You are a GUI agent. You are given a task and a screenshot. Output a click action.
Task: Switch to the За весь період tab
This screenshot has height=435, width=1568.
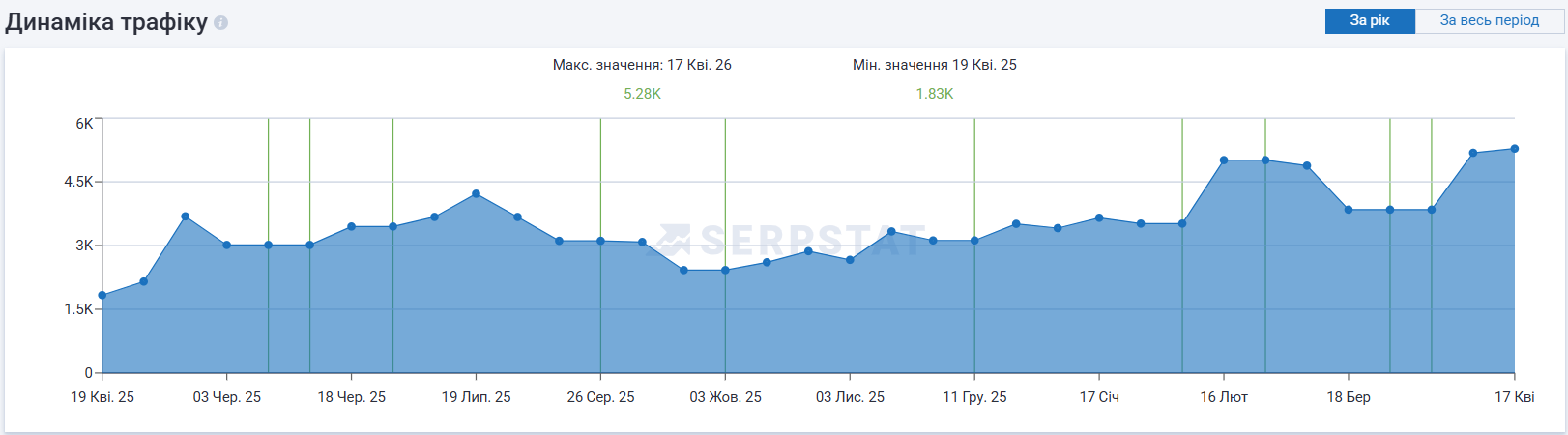(x=1489, y=20)
